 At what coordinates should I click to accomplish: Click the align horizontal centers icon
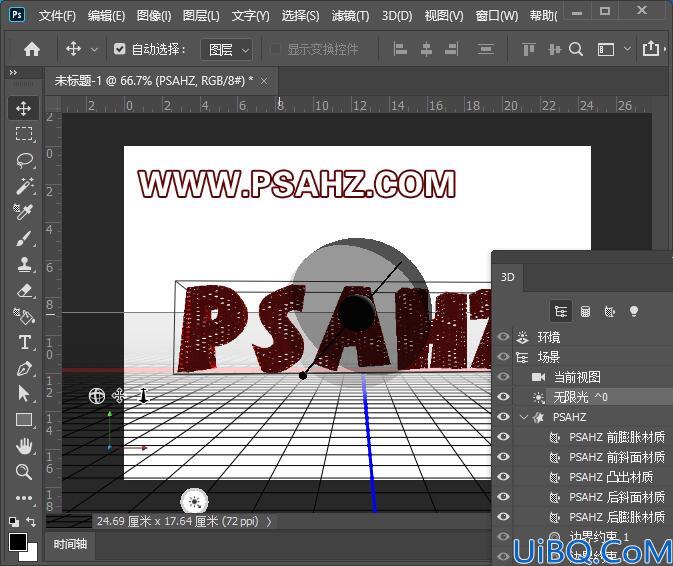426,49
